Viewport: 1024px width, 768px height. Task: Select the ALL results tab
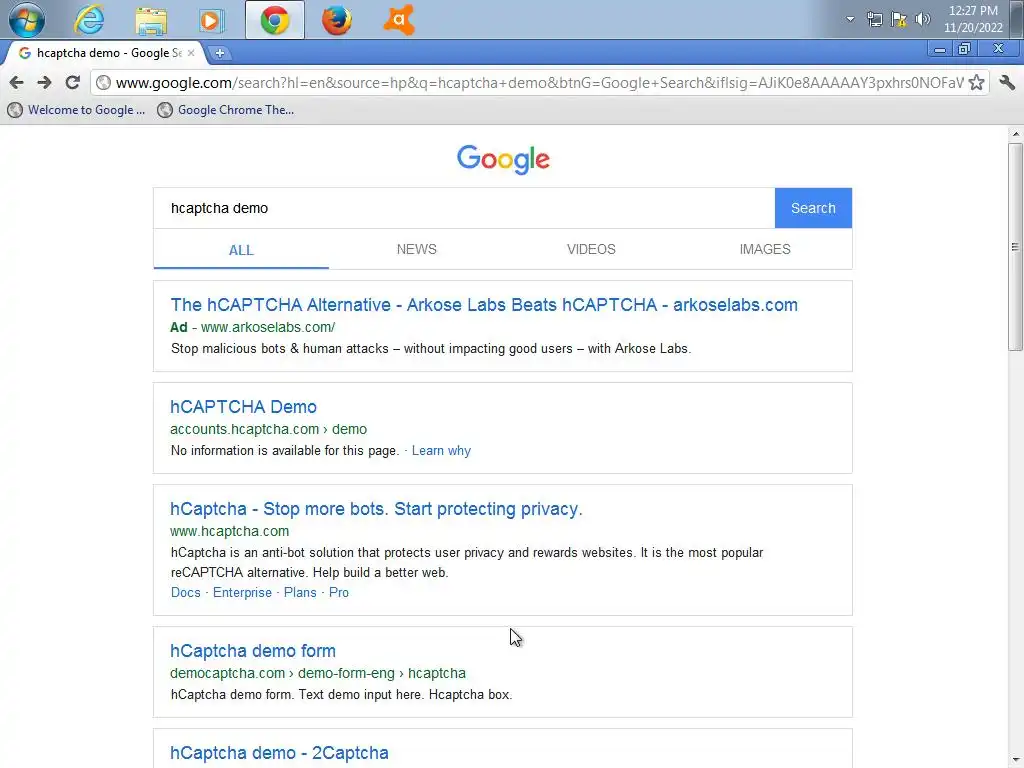pyautogui.click(x=241, y=250)
